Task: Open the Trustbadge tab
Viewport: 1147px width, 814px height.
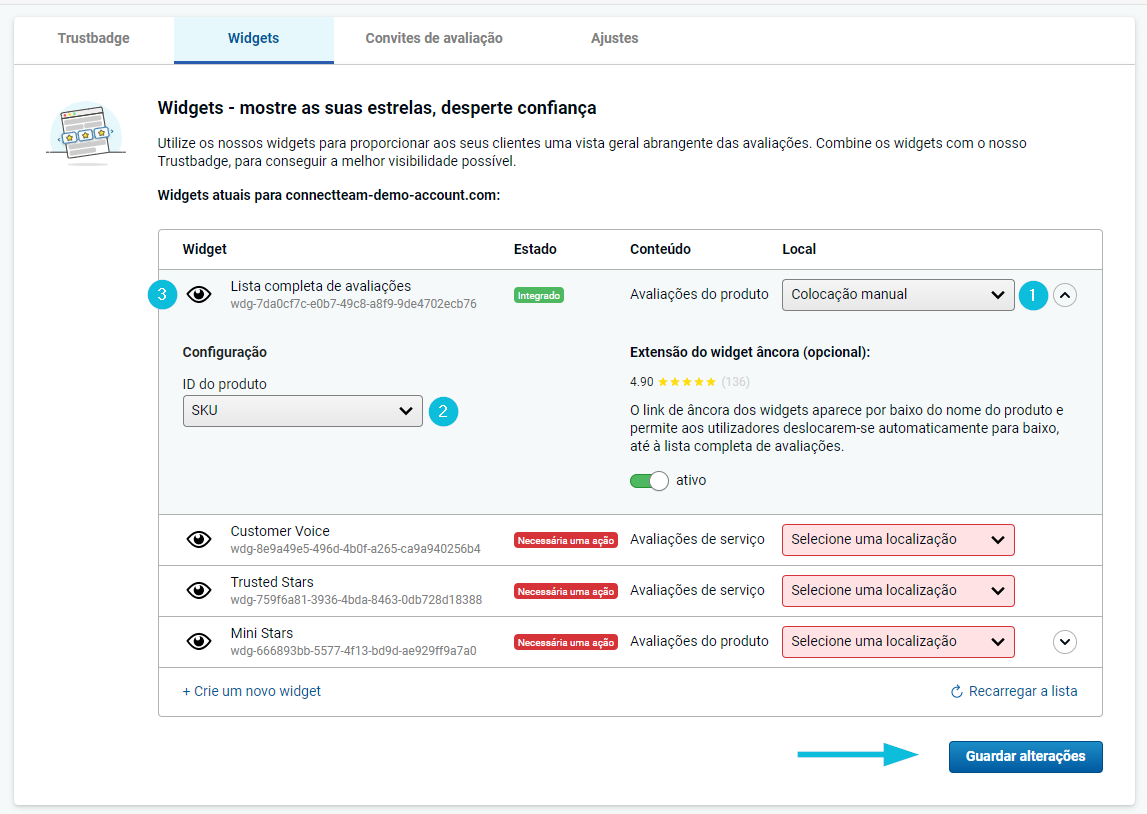Action: [x=94, y=39]
